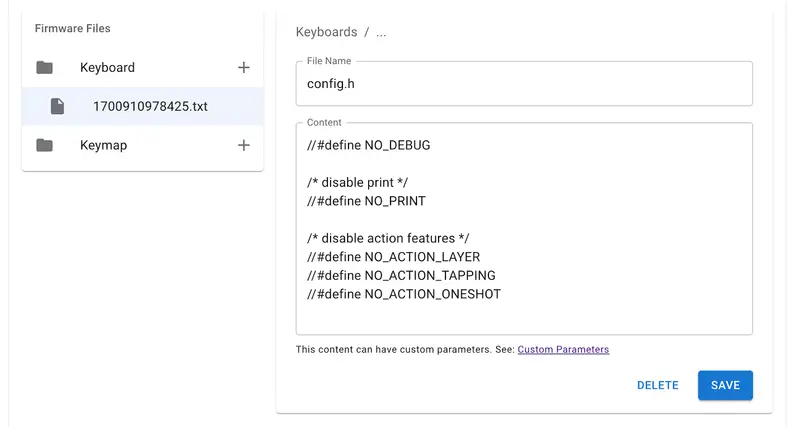Click the Keyboard folder icon
The image size is (800, 427).
44,68
